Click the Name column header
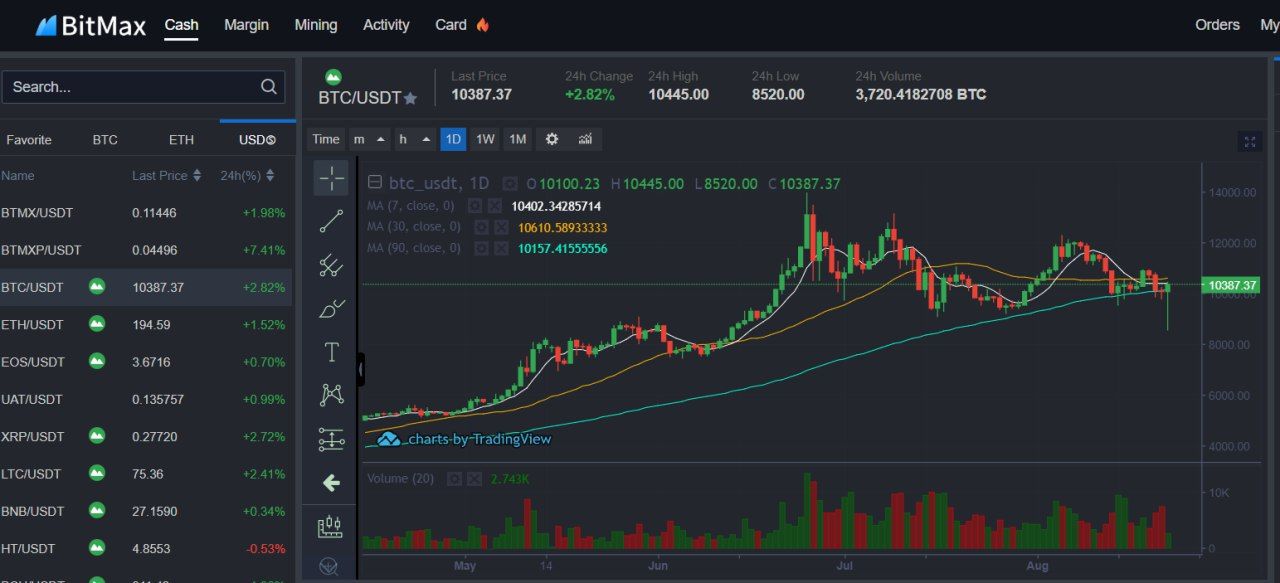This screenshot has height=583, width=1280. [x=18, y=175]
